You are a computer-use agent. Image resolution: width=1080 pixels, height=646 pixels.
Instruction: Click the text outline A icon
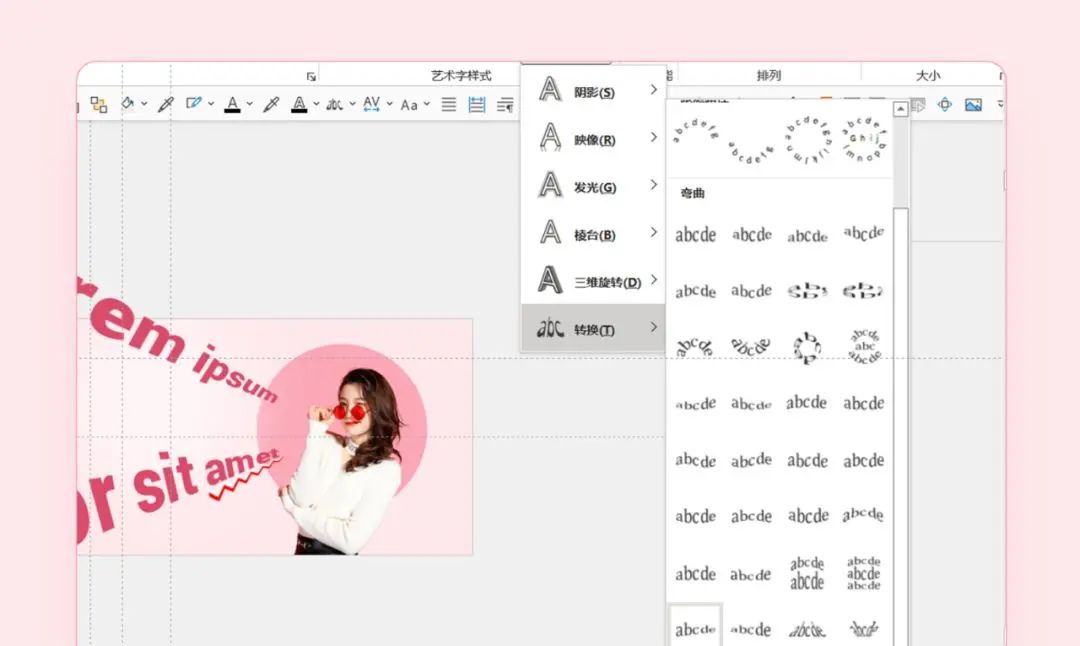click(299, 105)
